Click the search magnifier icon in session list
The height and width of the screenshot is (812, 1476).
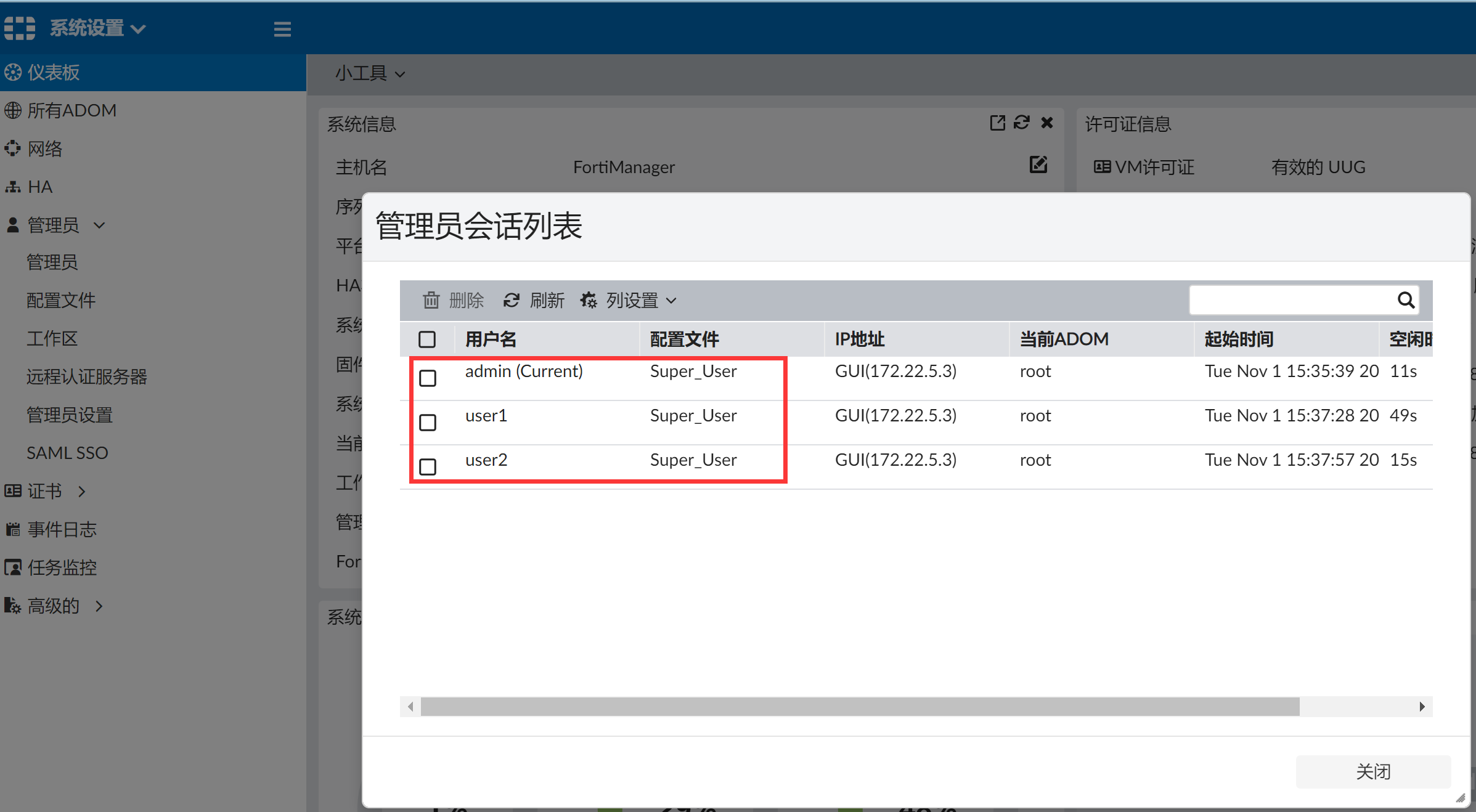(x=1405, y=300)
